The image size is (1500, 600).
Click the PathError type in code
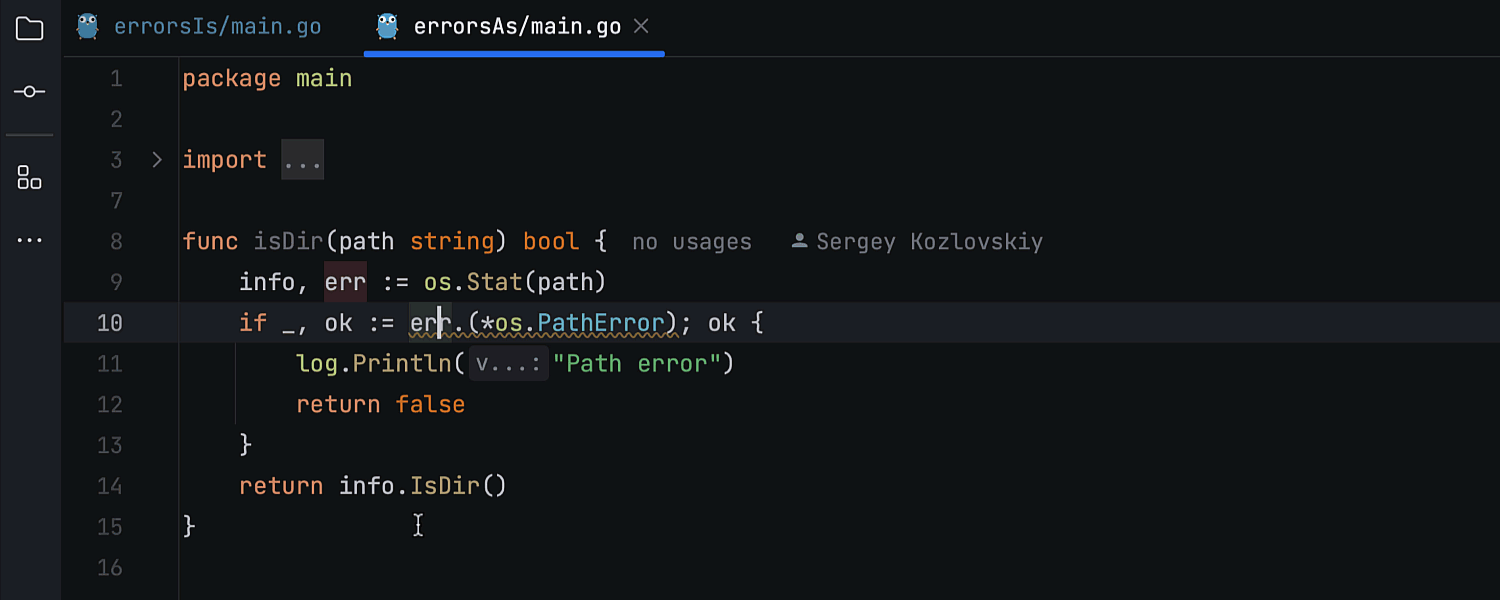(601, 323)
